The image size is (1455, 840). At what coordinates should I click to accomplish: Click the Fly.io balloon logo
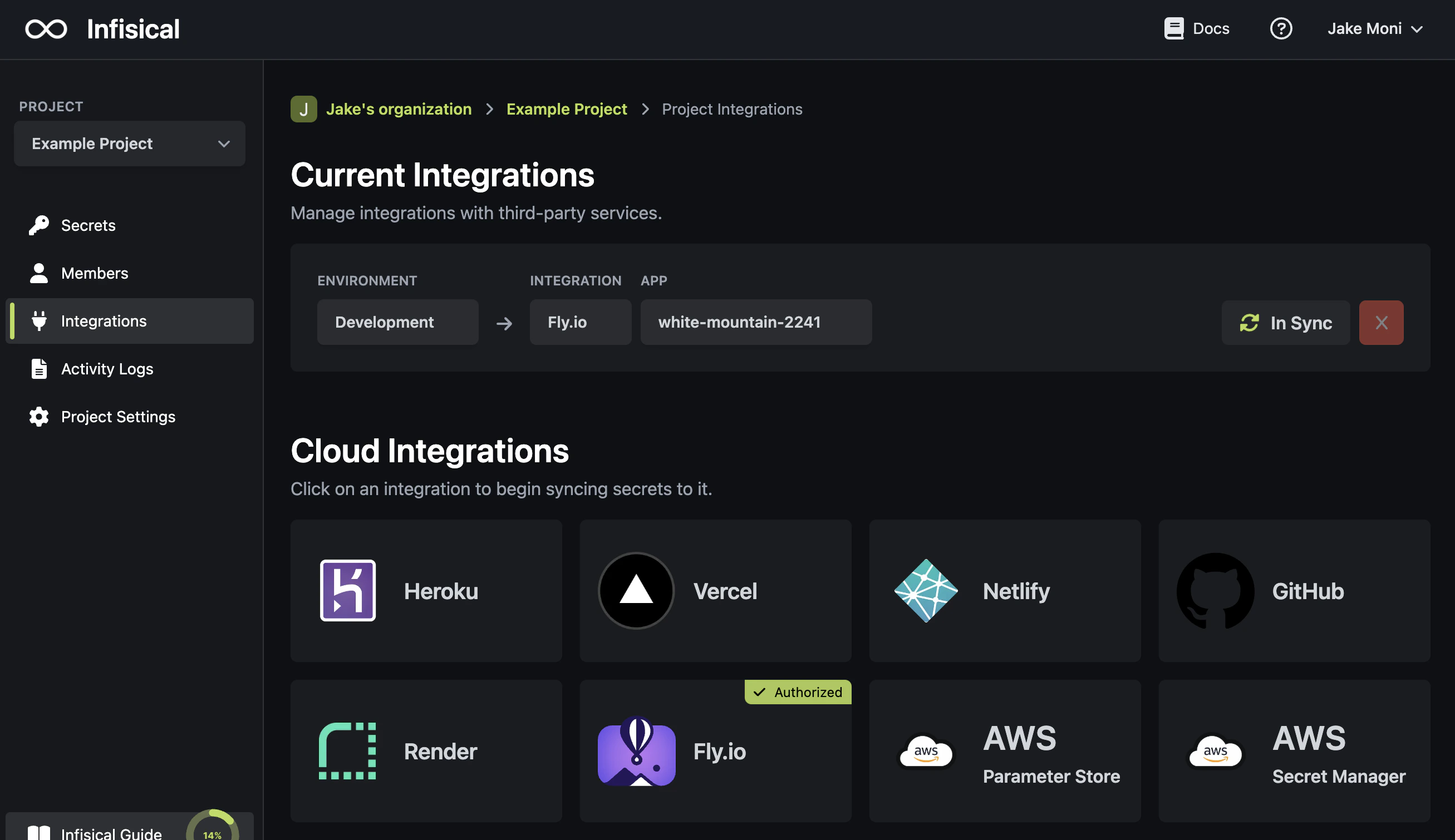pyautogui.click(x=636, y=750)
